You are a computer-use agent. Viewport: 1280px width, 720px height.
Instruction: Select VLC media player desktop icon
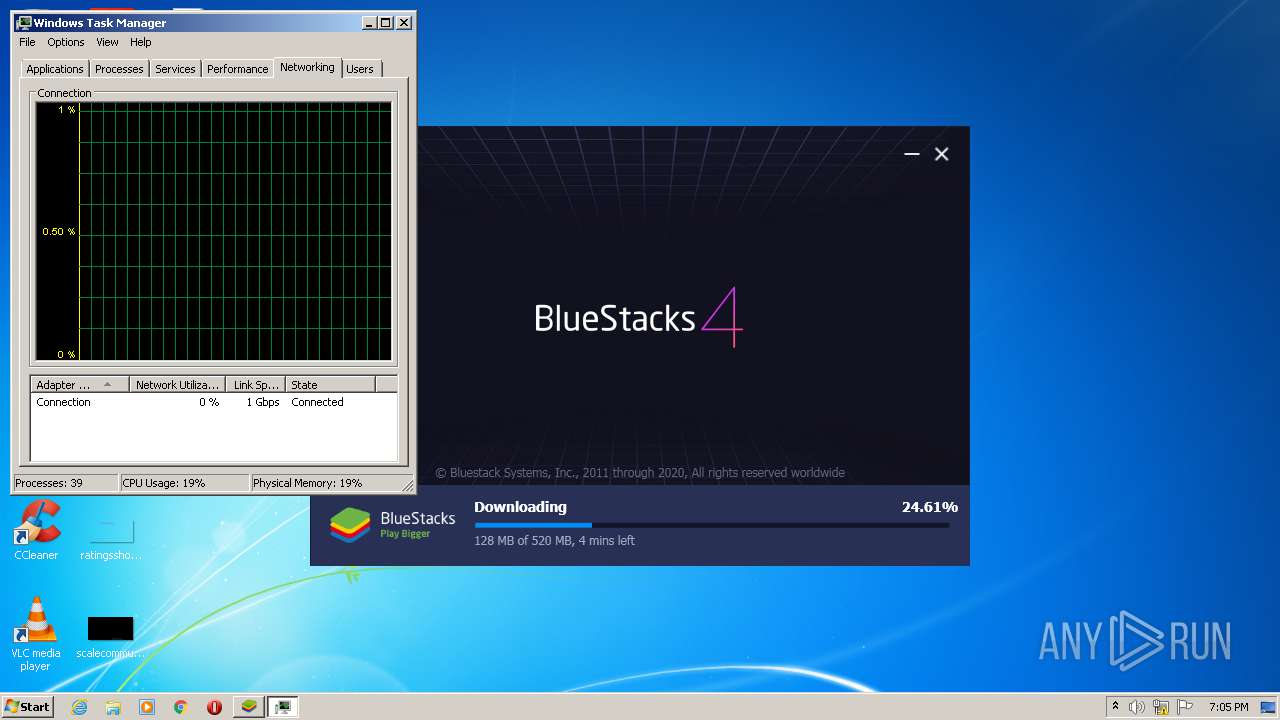(36, 634)
